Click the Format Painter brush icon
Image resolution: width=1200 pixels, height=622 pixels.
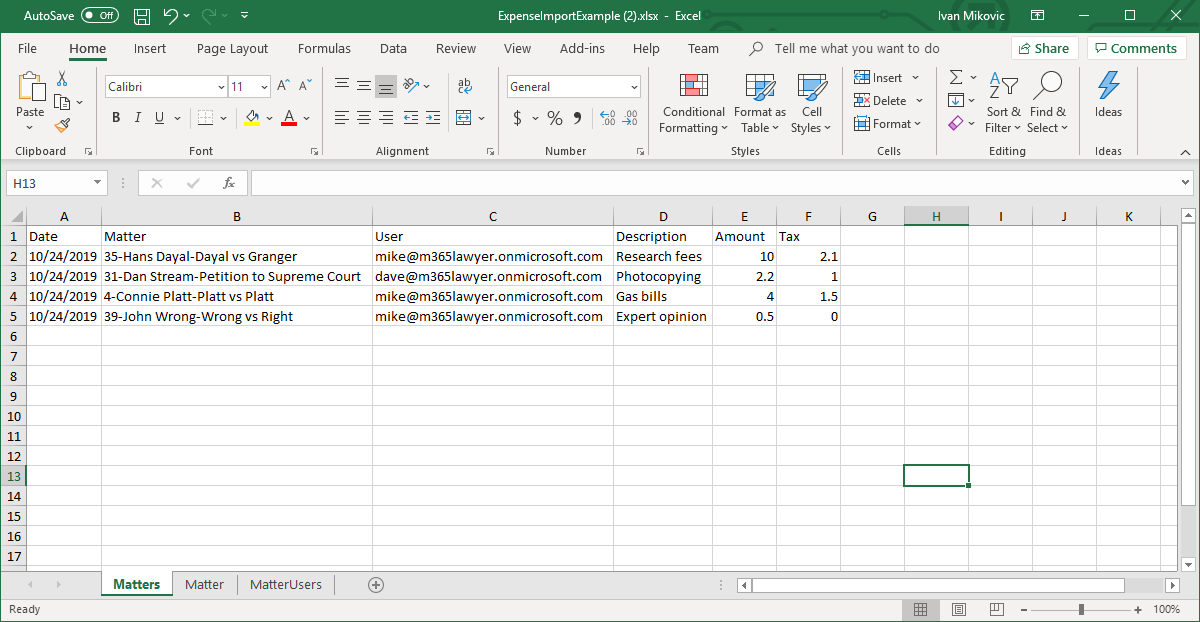click(62, 125)
